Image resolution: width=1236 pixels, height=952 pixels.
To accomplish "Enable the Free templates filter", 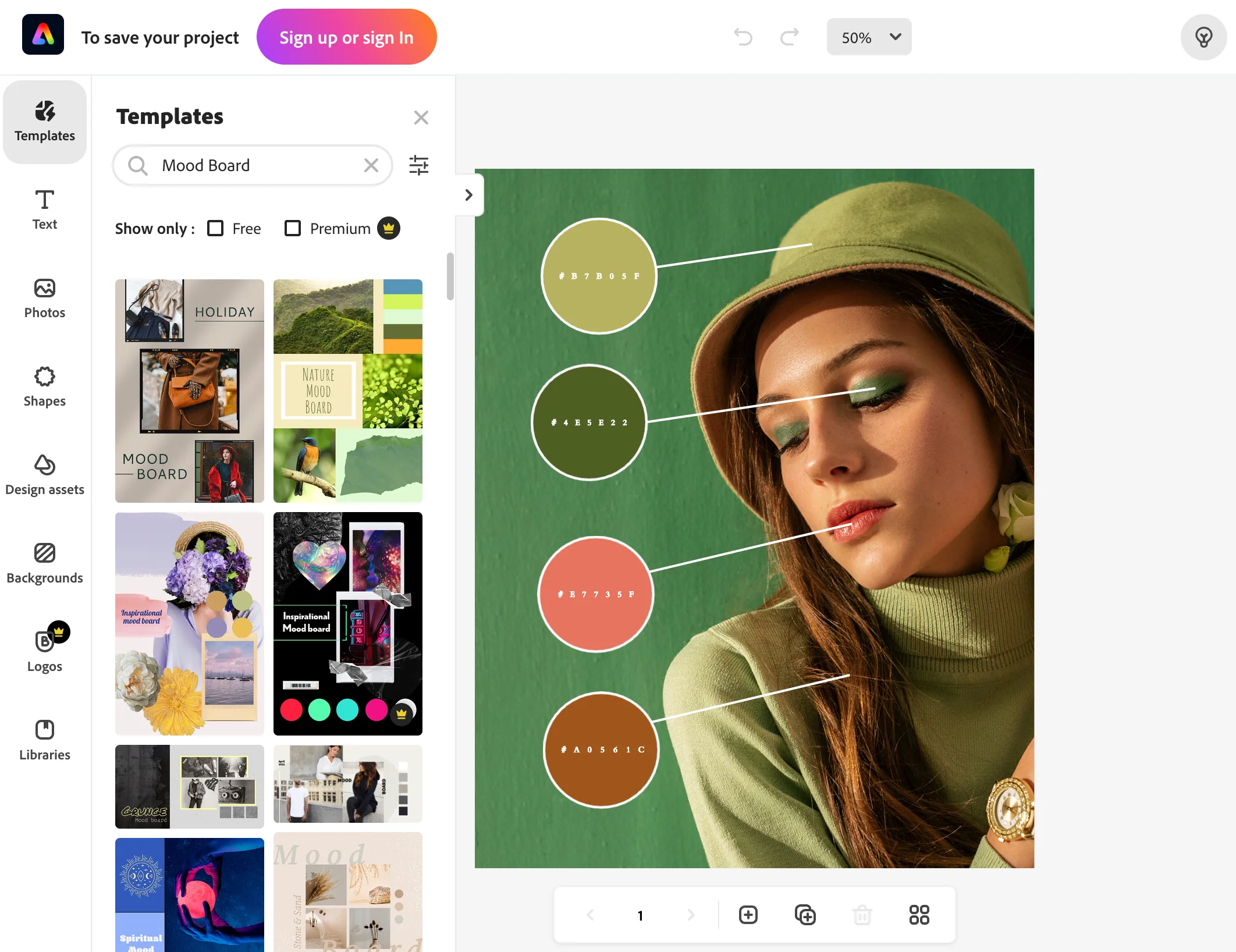I will coord(216,228).
